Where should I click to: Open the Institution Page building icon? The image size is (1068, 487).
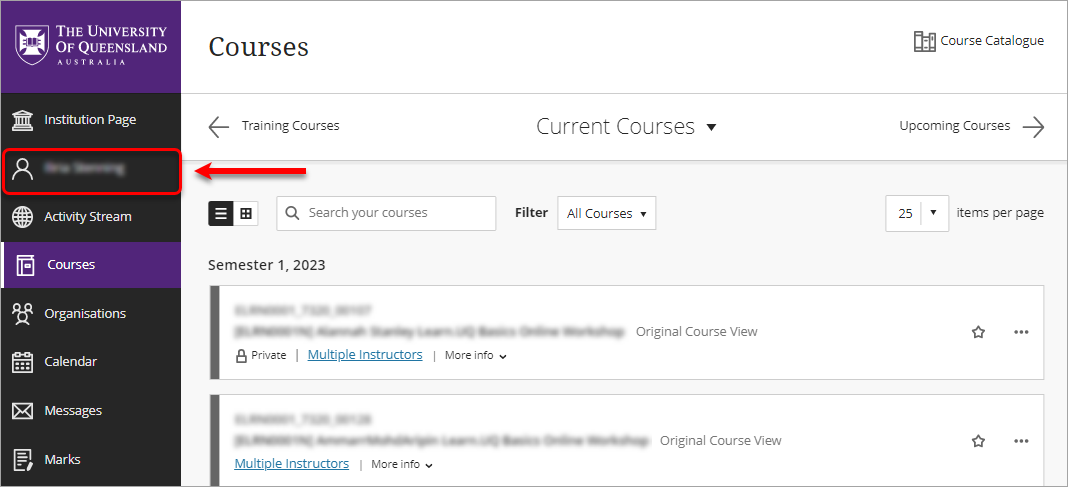[23, 120]
